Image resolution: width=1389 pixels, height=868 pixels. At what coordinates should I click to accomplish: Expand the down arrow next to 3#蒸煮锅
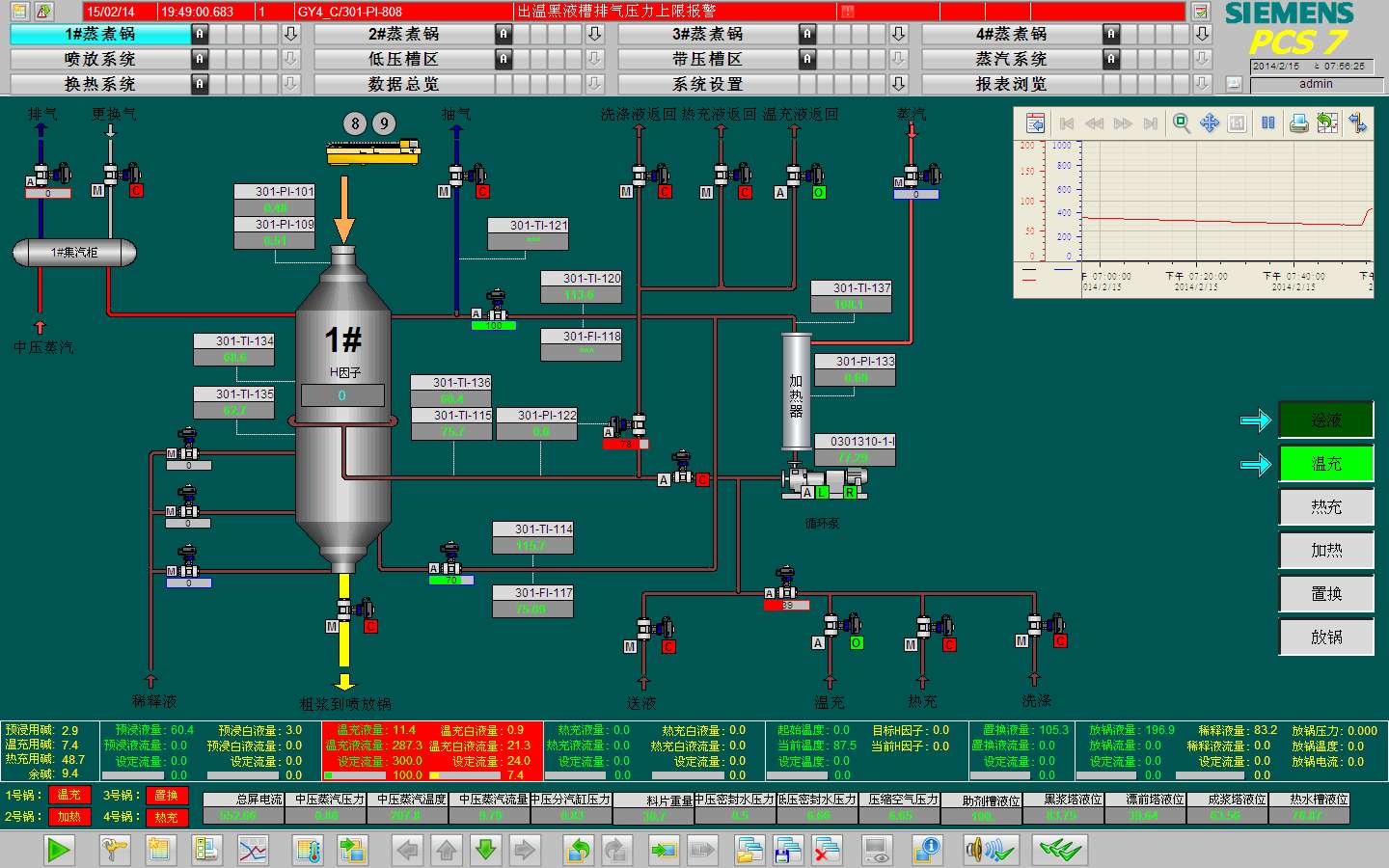(898, 33)
